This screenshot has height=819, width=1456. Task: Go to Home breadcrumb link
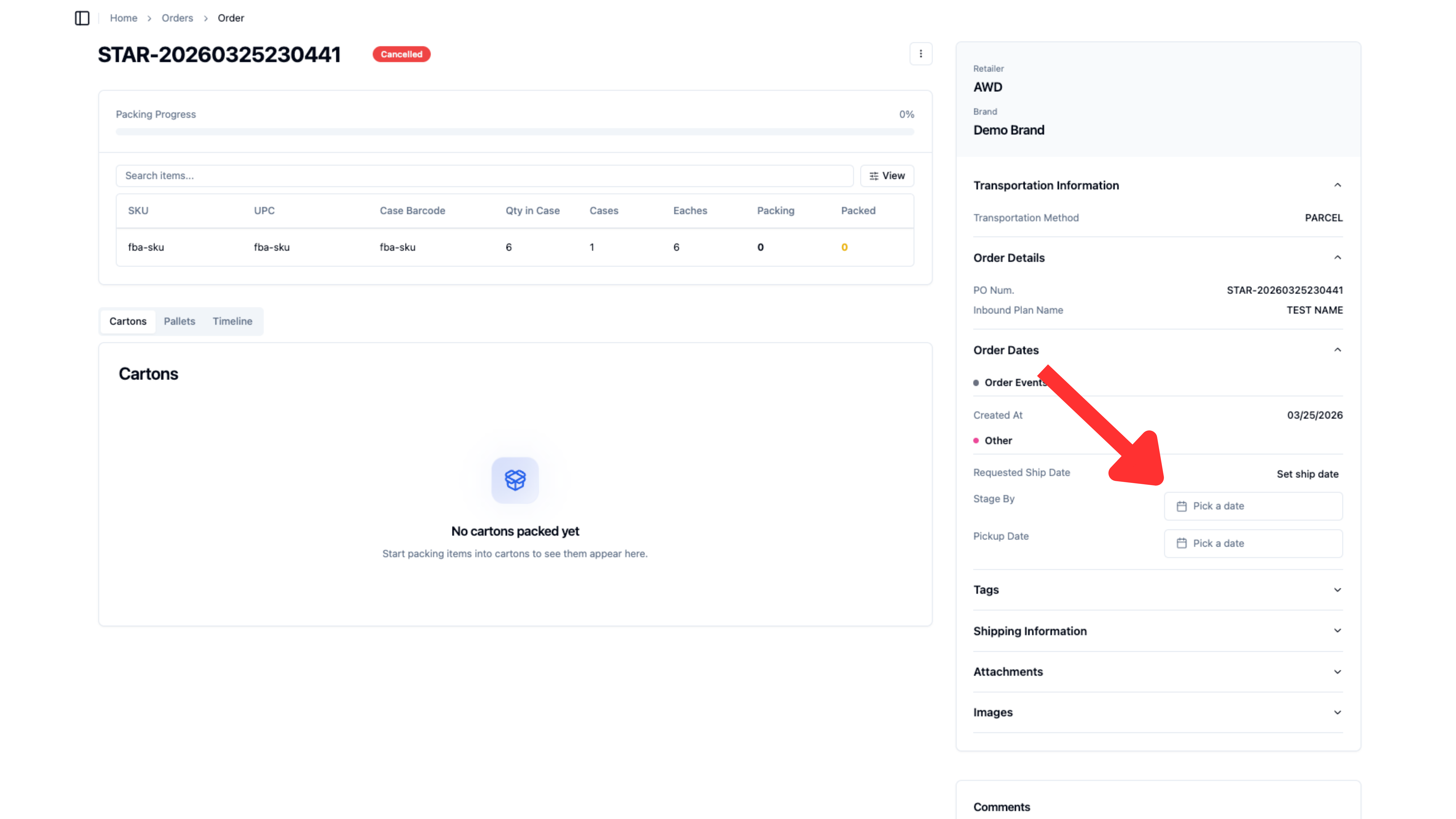(x=123, y=18)
